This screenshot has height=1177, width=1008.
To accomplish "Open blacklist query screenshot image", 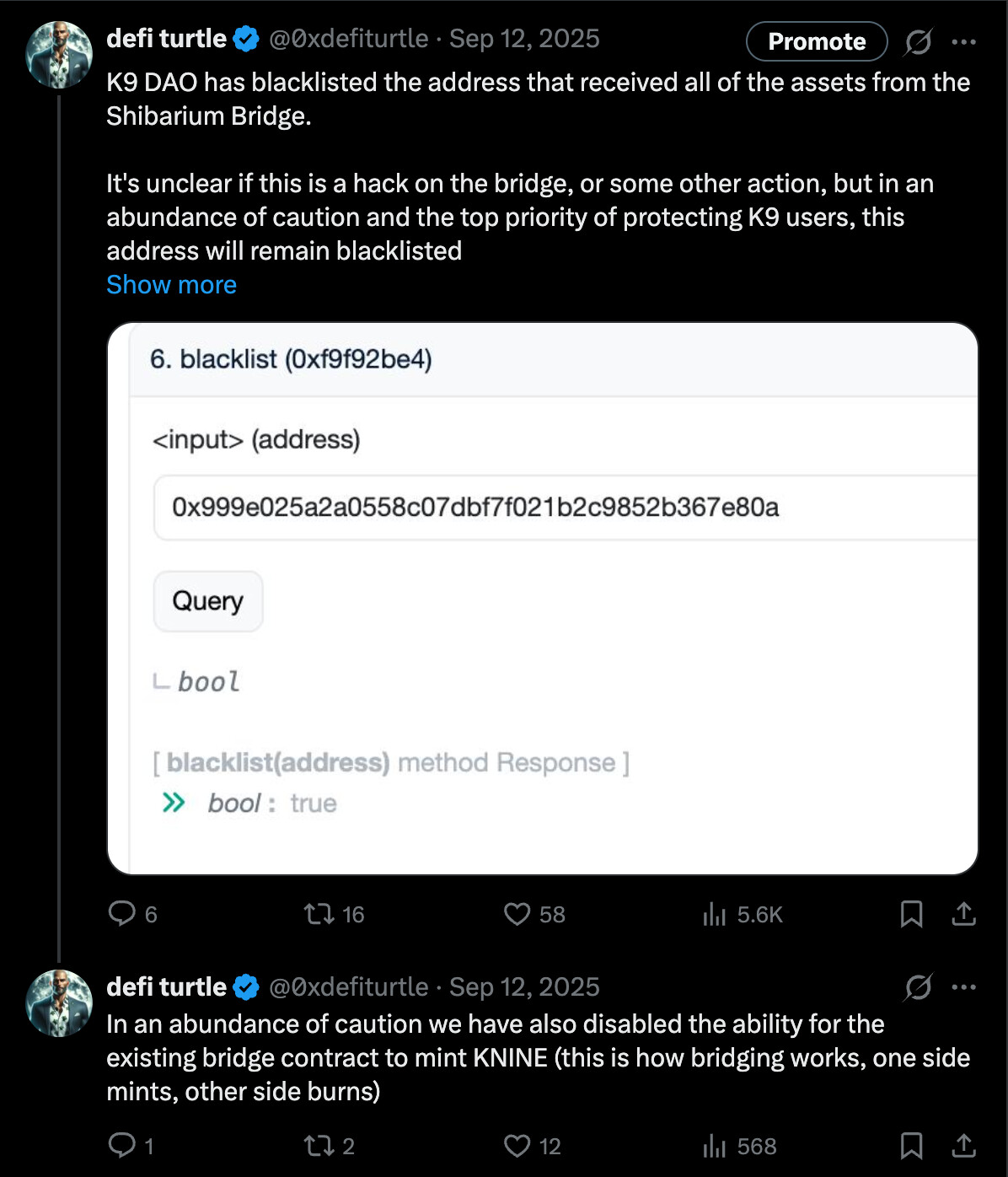I will pos(542,599).
